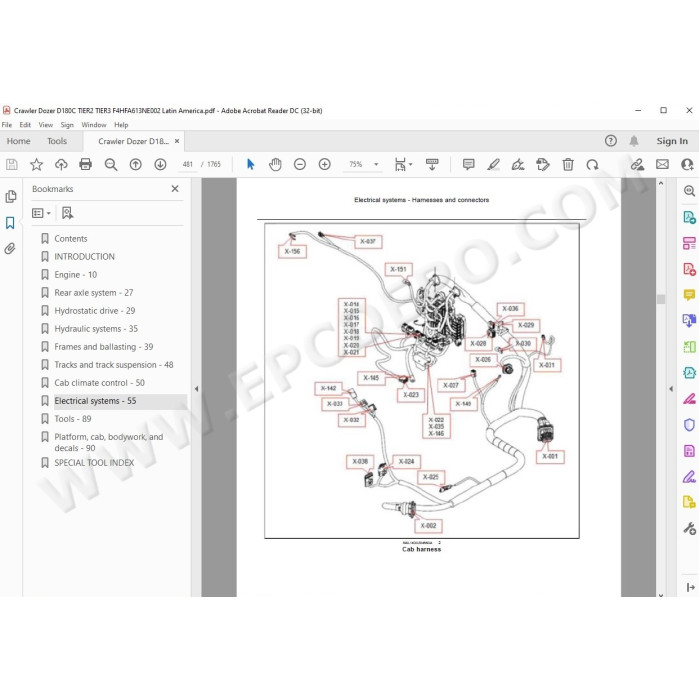Go to Engine - 10 bookmark
700x700 pixels.
[x=75, y=275]
